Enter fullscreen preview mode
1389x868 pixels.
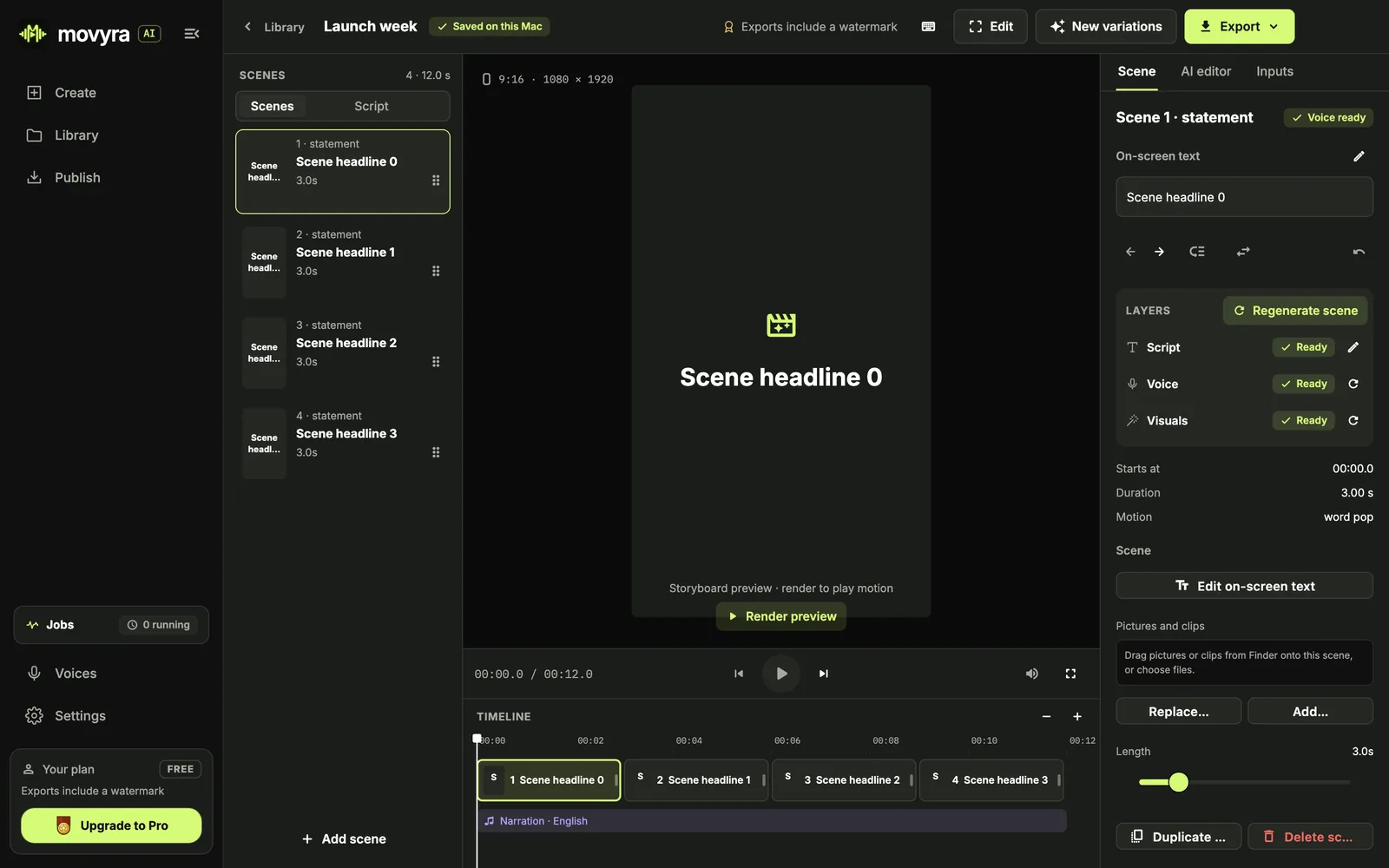point(1070,674)
